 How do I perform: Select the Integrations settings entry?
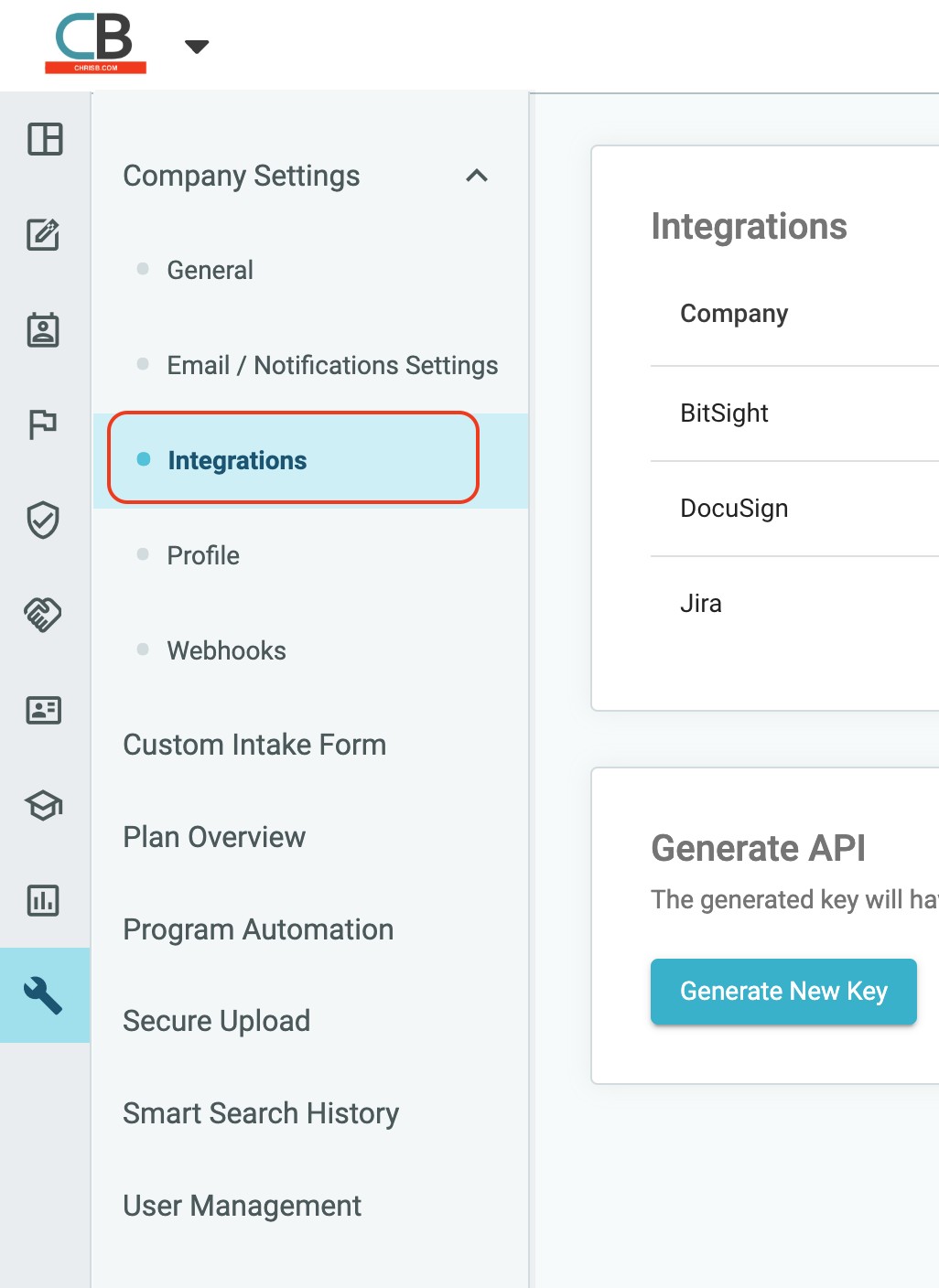[237, 460]
